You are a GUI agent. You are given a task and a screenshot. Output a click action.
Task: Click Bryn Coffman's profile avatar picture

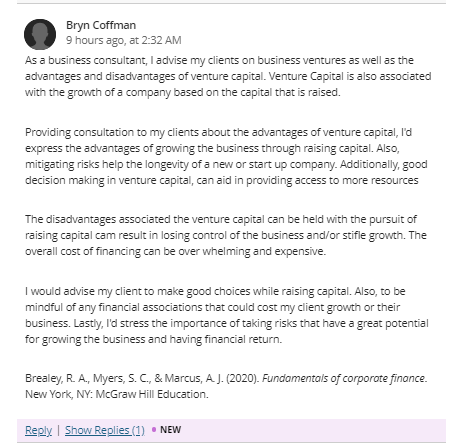40,34
